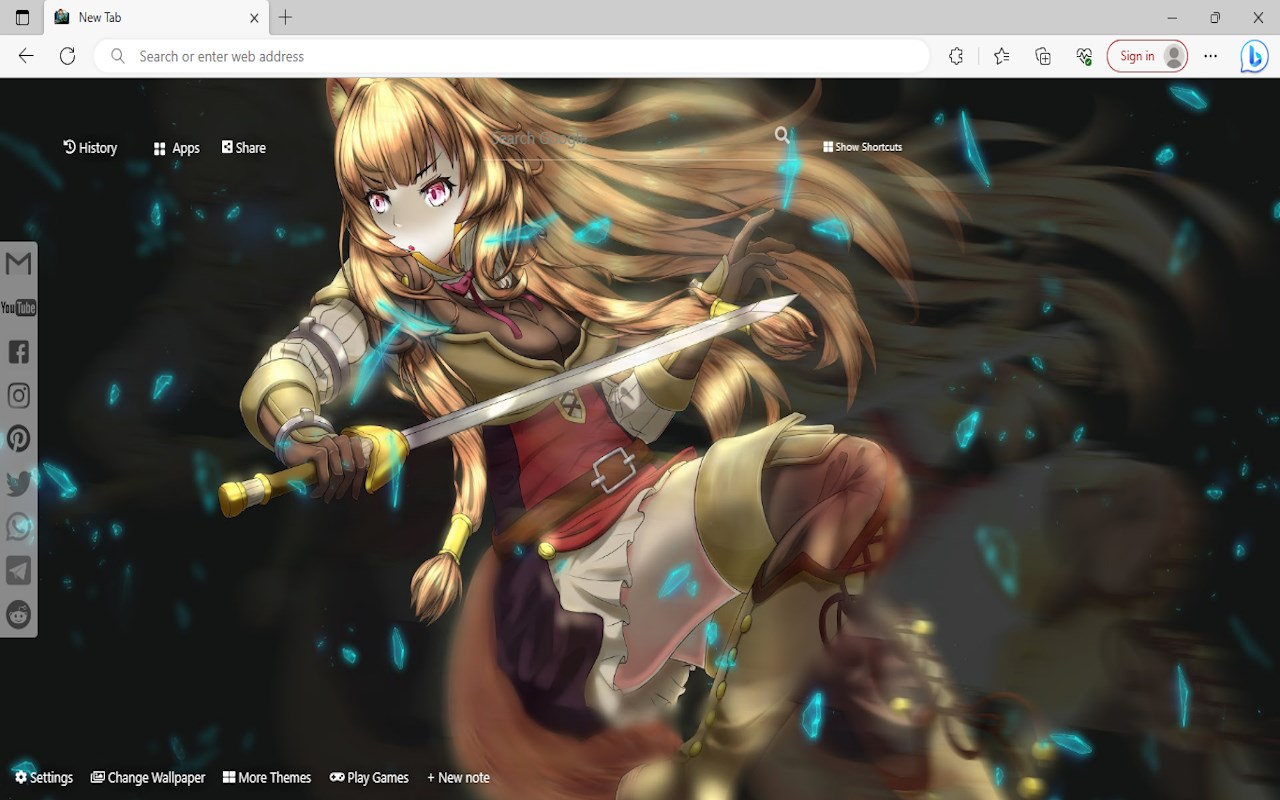Close the New Tab tab
The height and width of the screenshot is (800, 1280).
click(x=254, y=18)
